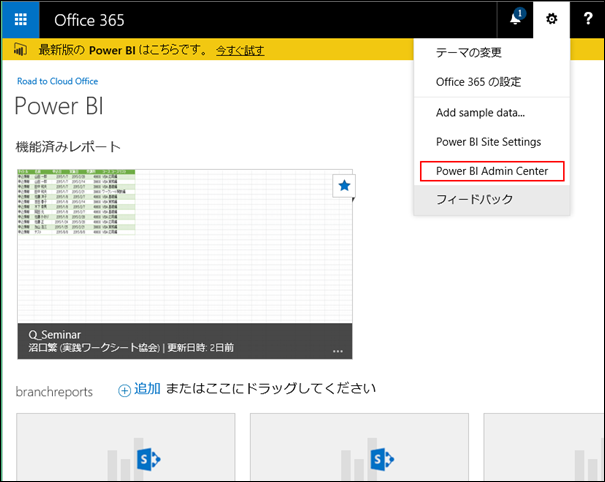Click the Q_Seminar report title
This screenshot has width=605, height=482.
(54, 335)
